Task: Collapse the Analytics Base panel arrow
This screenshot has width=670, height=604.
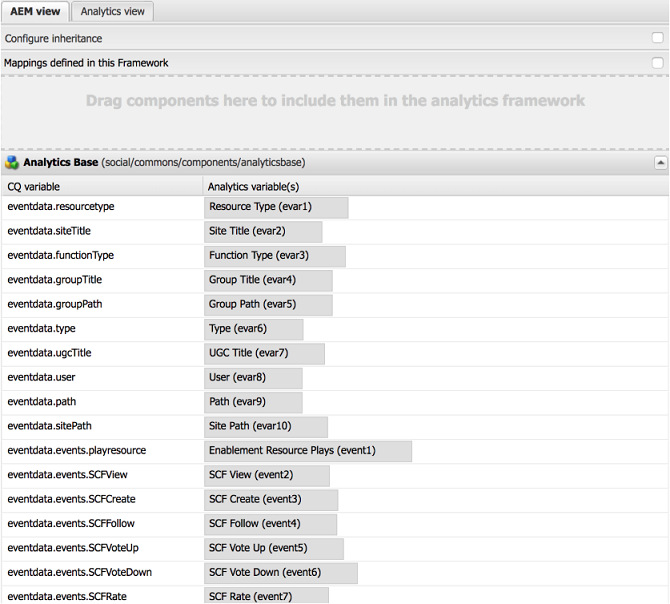Action: [x=660, y=163]
